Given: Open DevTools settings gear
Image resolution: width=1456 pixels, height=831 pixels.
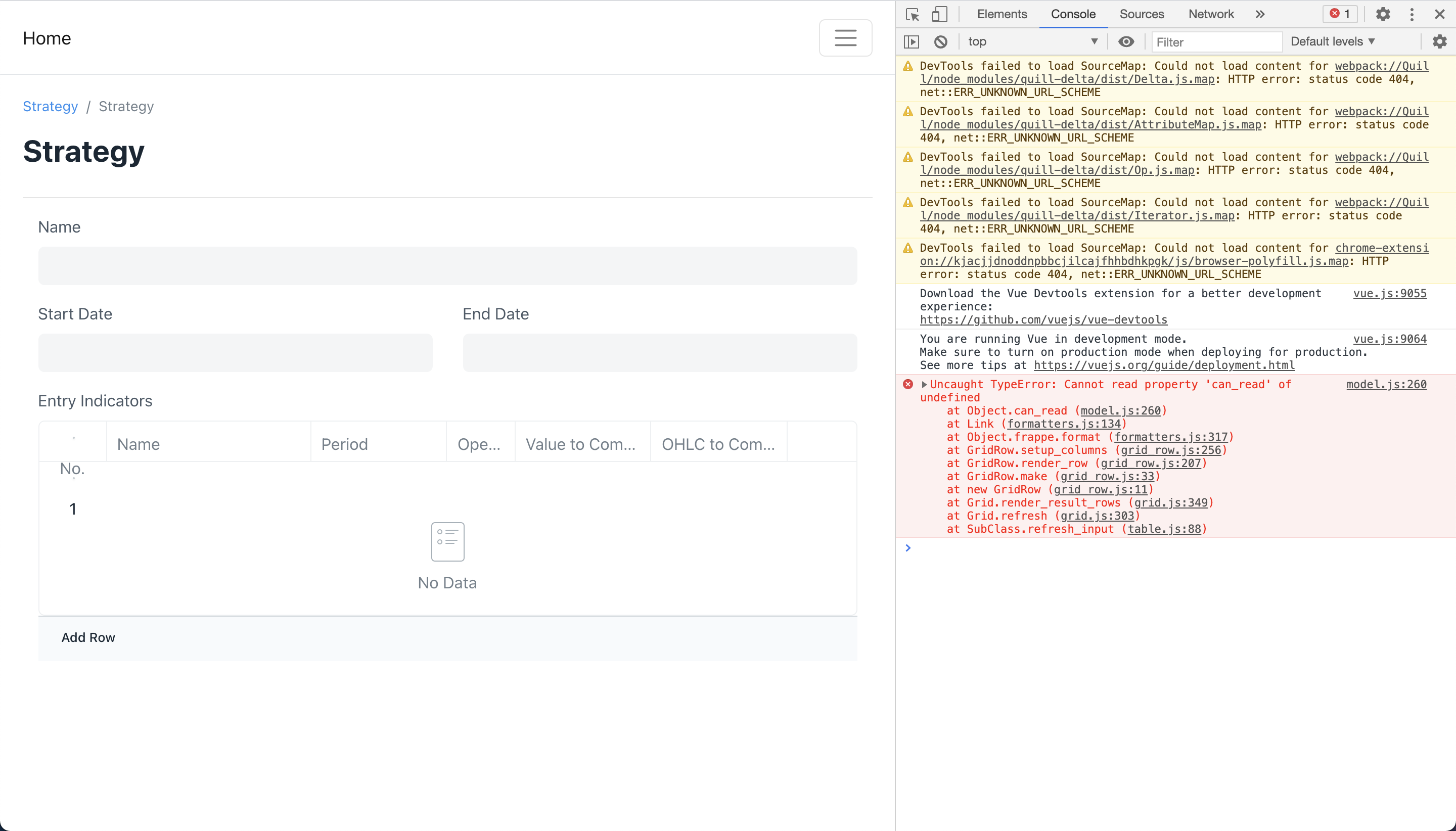Looking at the screenshot, I should pos(1382,14).
